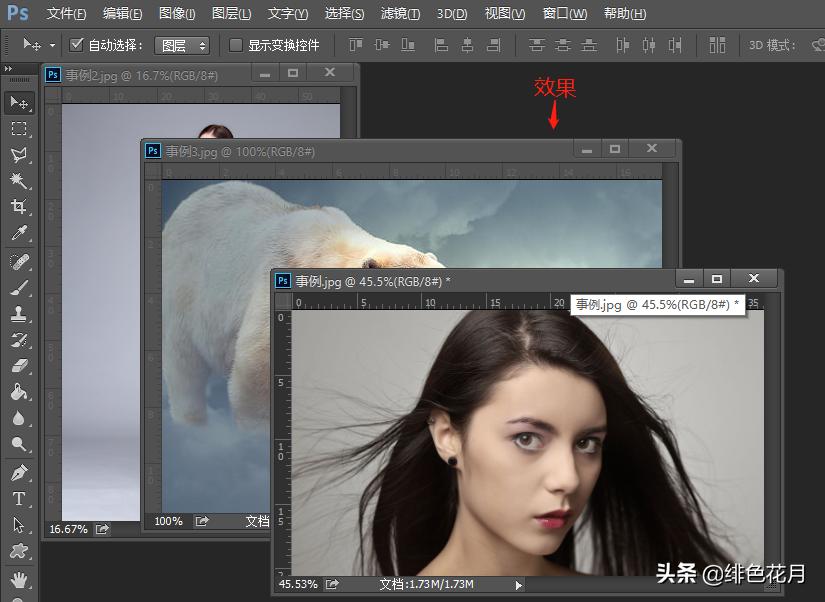Activate the Eraser tool
825x602 pixels.
pos(19,366)
